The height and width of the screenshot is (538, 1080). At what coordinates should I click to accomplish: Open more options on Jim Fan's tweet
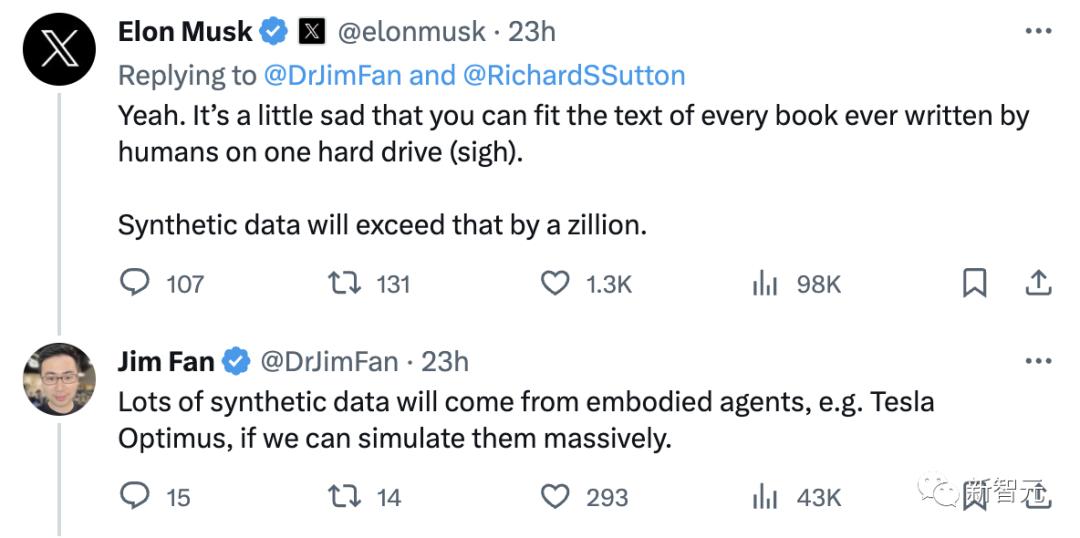(1039, 361)
